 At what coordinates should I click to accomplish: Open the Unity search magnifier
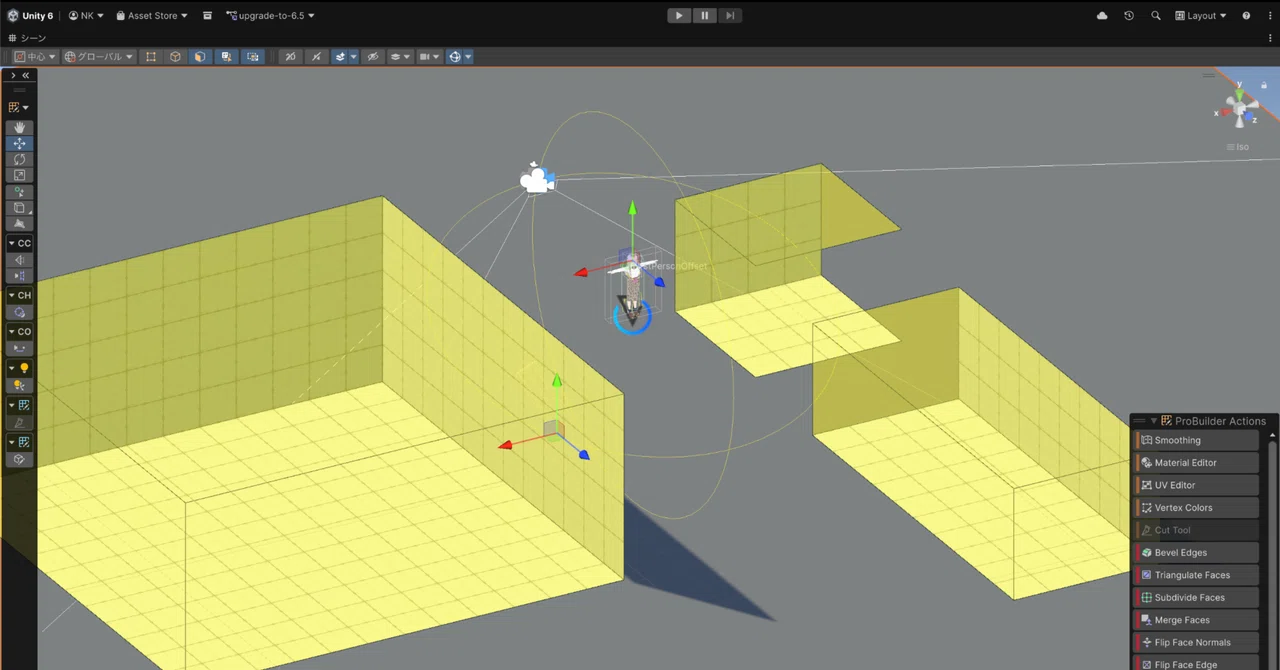tap(1156, 16)
